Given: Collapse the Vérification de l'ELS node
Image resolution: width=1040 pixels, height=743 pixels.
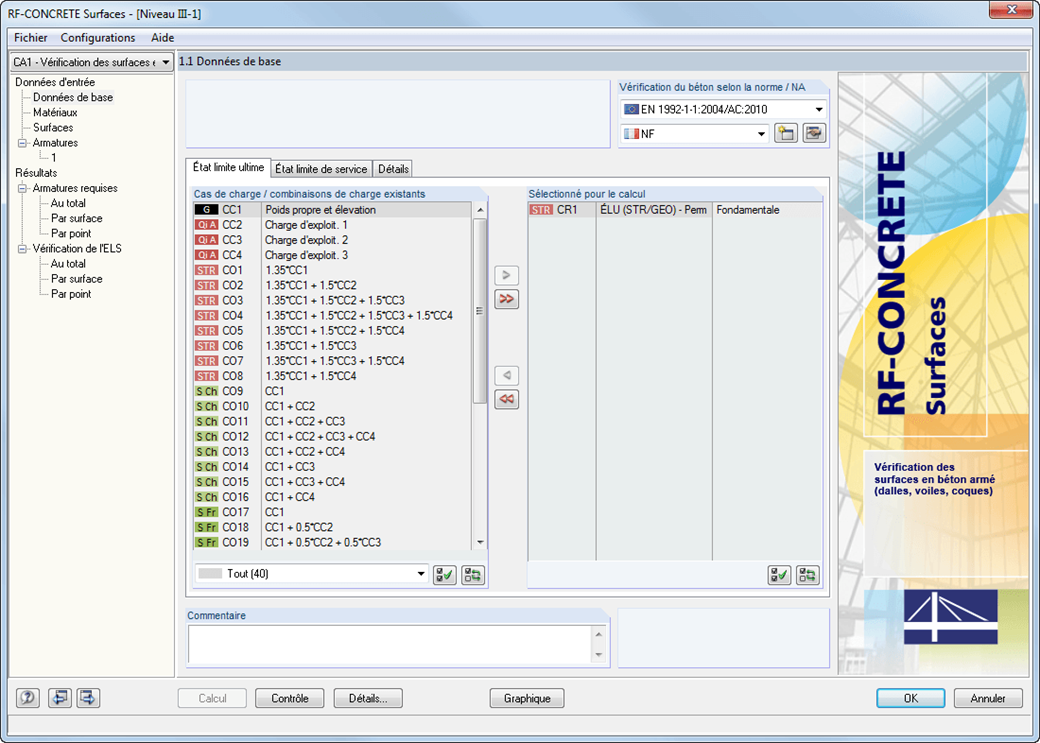Looking at the screenshot, I should click(23, 249).
